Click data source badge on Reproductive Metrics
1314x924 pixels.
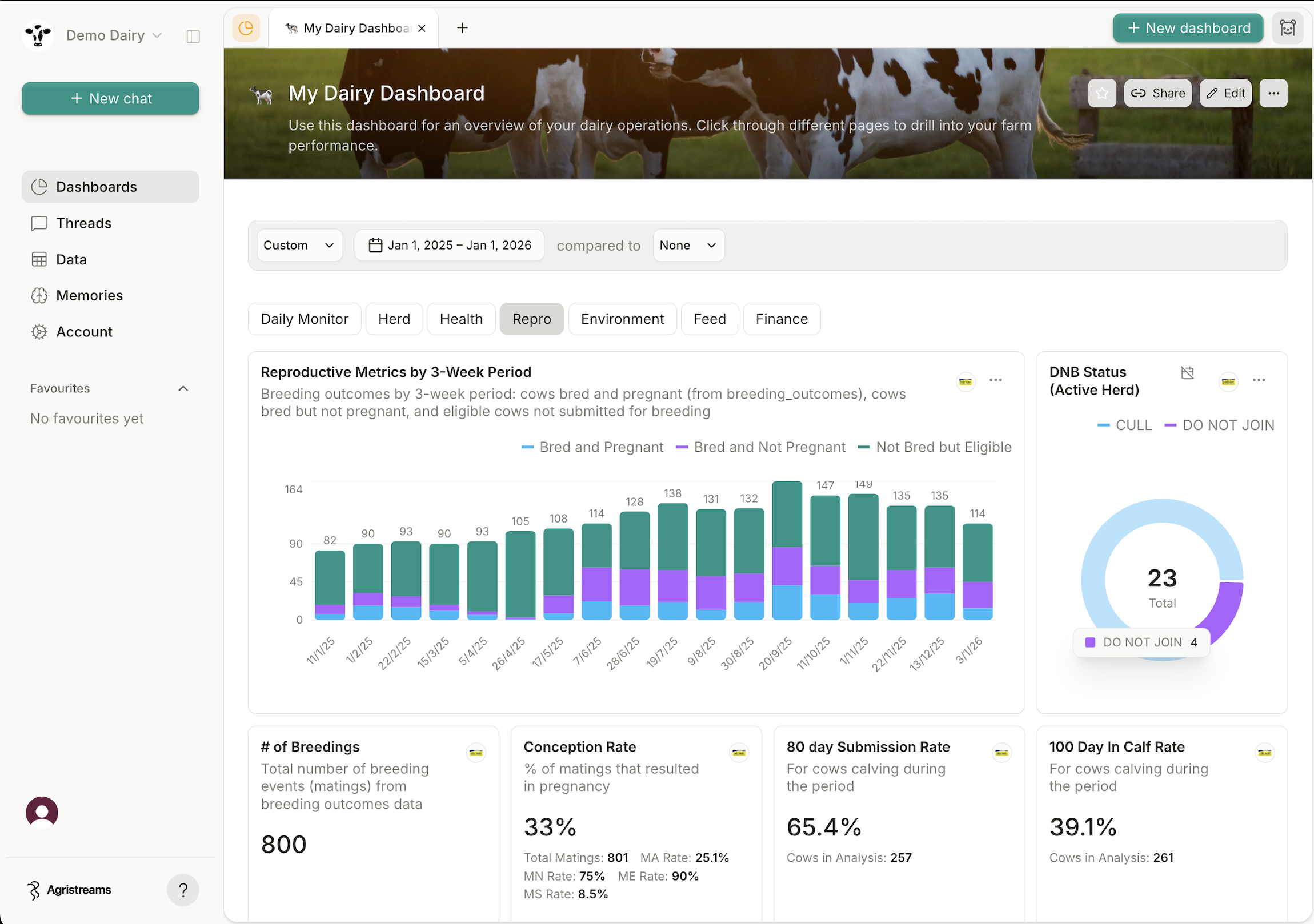[966, 381]
